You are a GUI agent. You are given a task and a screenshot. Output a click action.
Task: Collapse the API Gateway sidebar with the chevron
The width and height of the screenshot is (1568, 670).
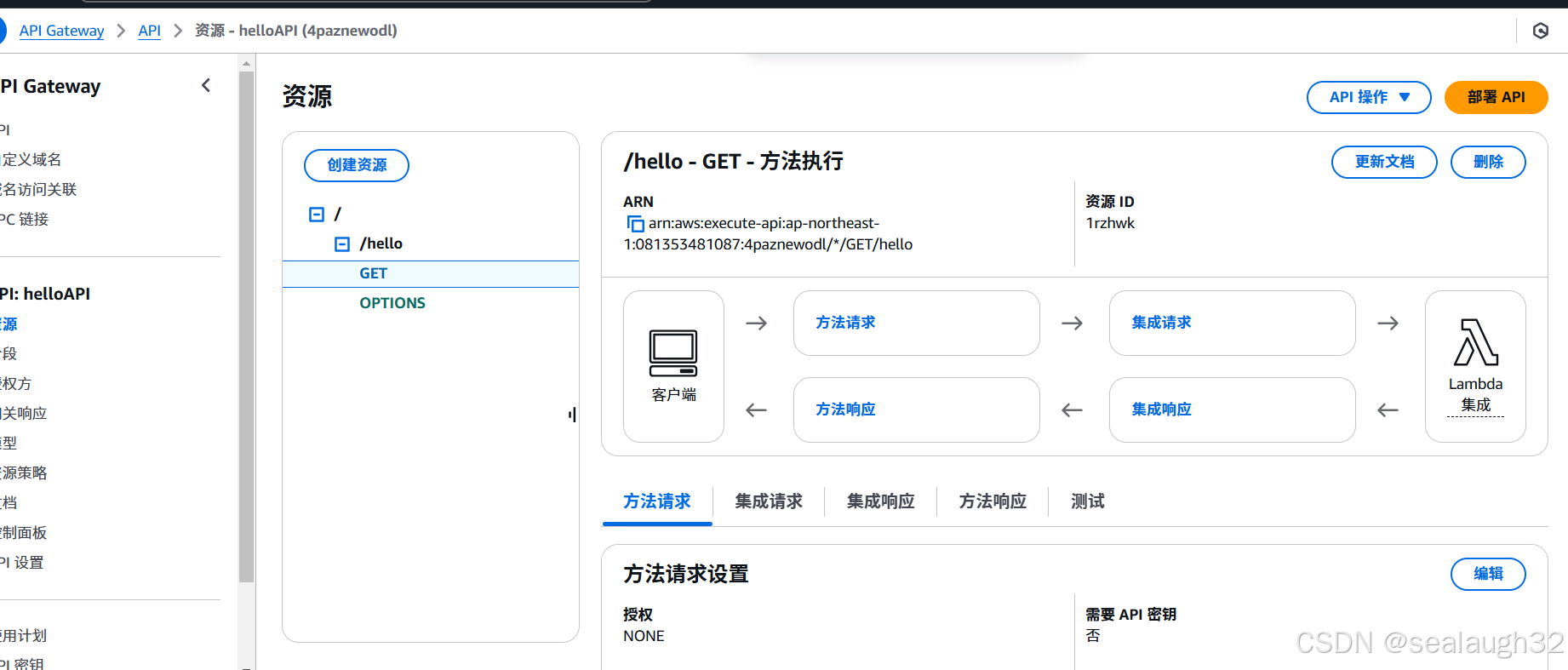coord(206,85)
